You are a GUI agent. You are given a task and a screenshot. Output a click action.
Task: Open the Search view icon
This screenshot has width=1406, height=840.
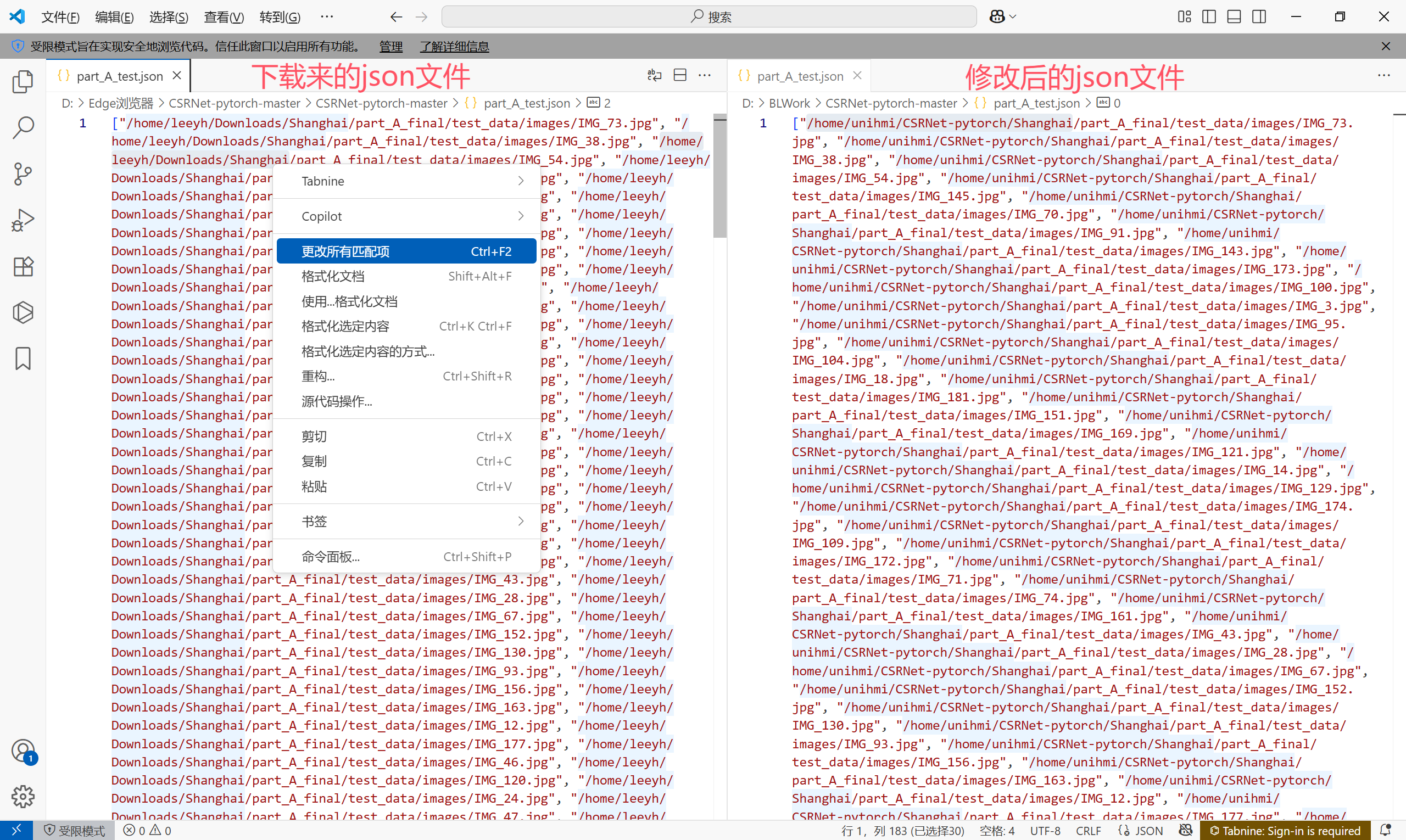pyautogui.click(x=23, y=128)
